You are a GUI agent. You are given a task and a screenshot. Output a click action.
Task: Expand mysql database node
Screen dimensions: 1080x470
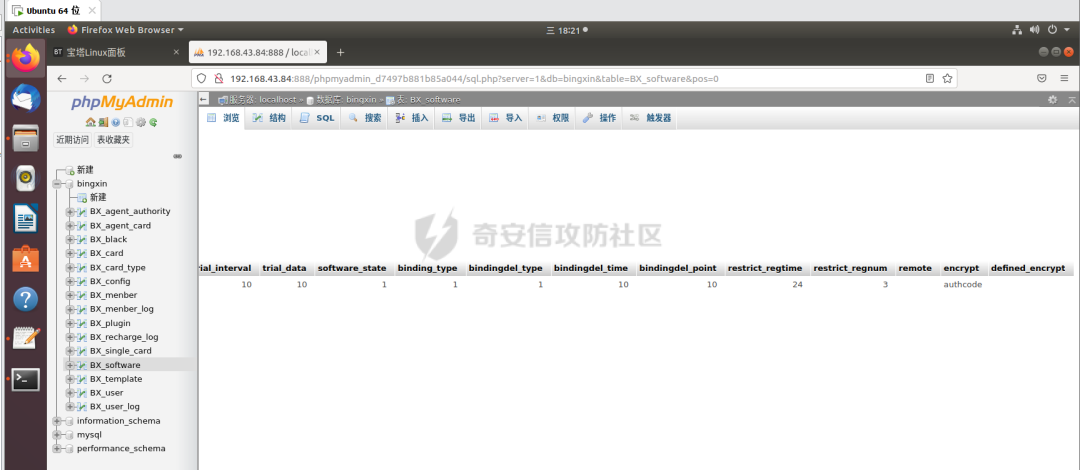point(57,435)
